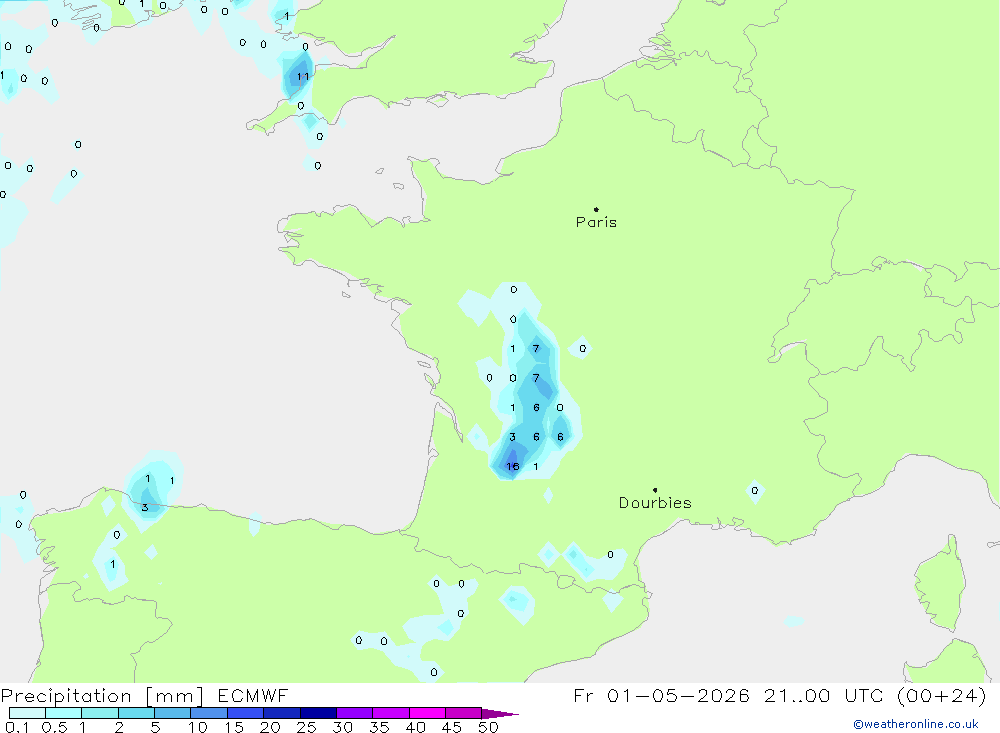This screenshot has height=733, width=1000.
Task: Select the '10' legend scale label
Action: tap(198, 727)
